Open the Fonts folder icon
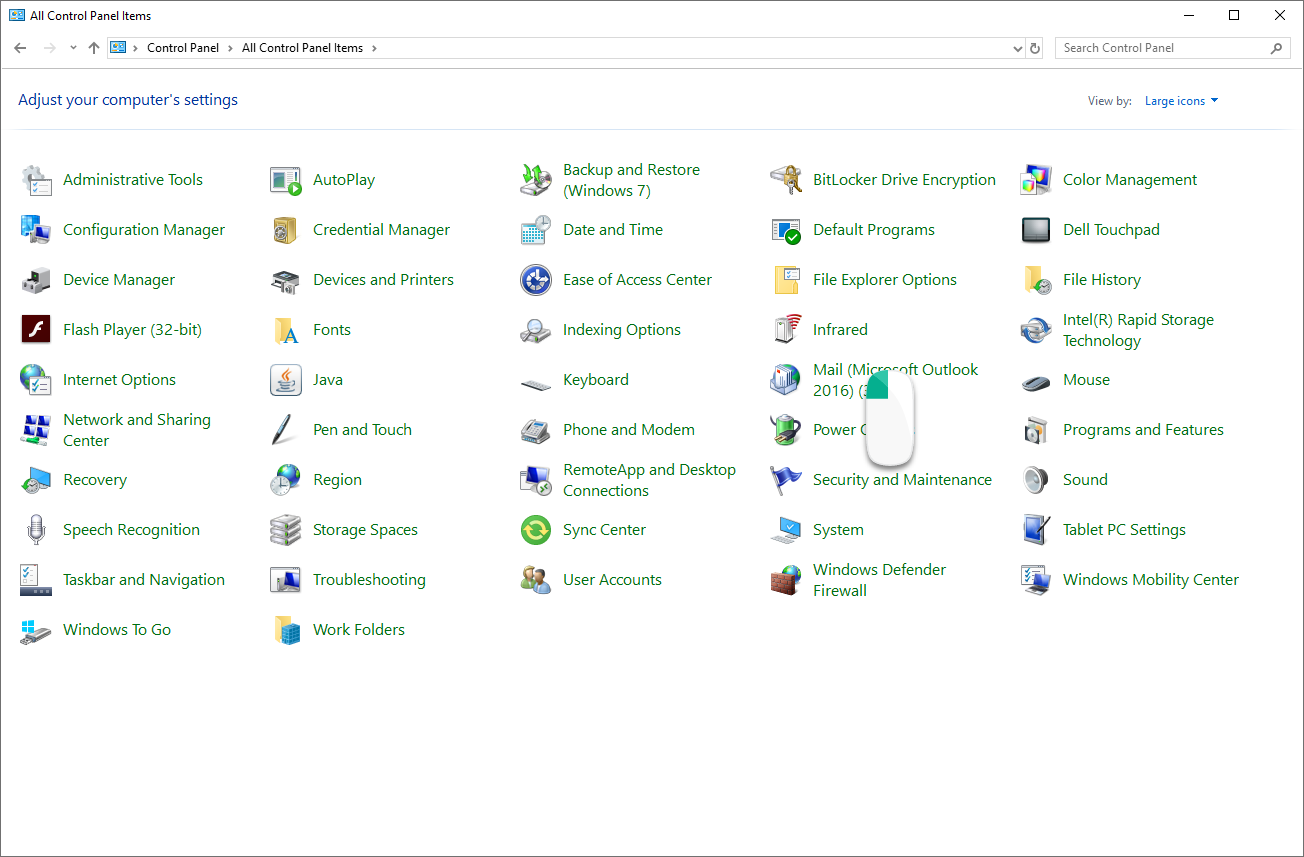This screenshot has width=1304, height=857. [x=286, y=330]
